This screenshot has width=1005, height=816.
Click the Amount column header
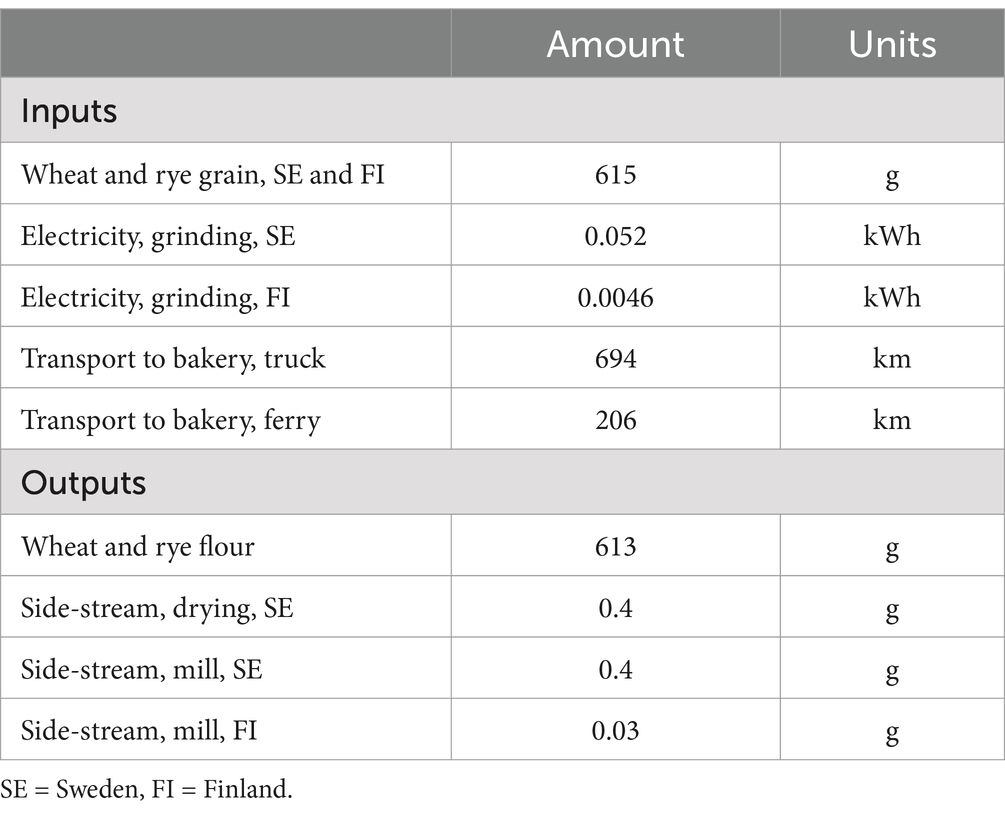[x=615, y=44]
